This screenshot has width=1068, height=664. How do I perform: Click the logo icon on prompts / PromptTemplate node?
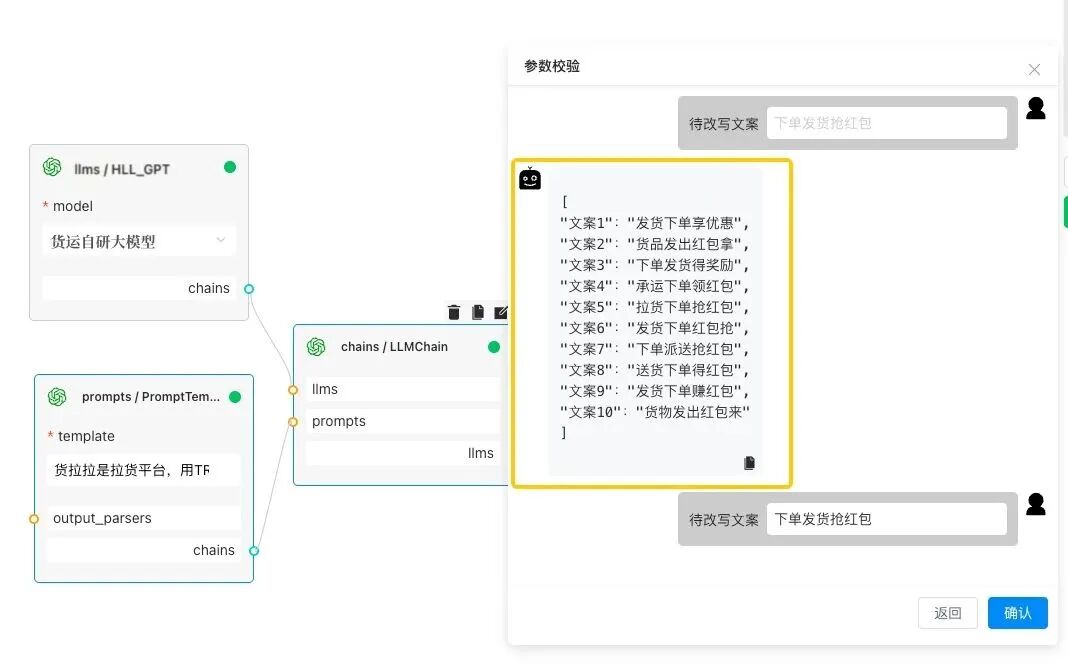click(x=57, y=396)
